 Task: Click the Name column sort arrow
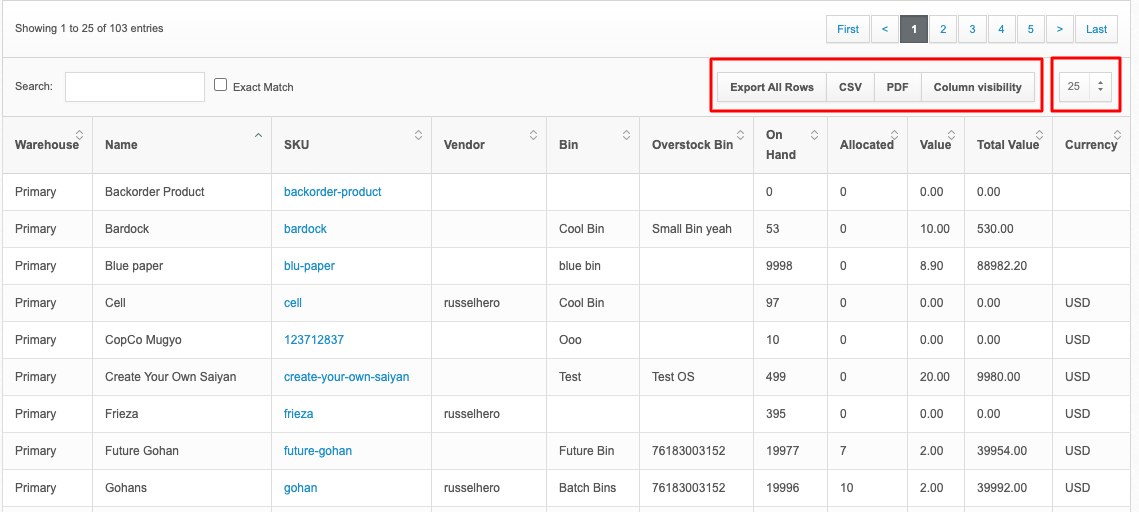tap(258, 135)
